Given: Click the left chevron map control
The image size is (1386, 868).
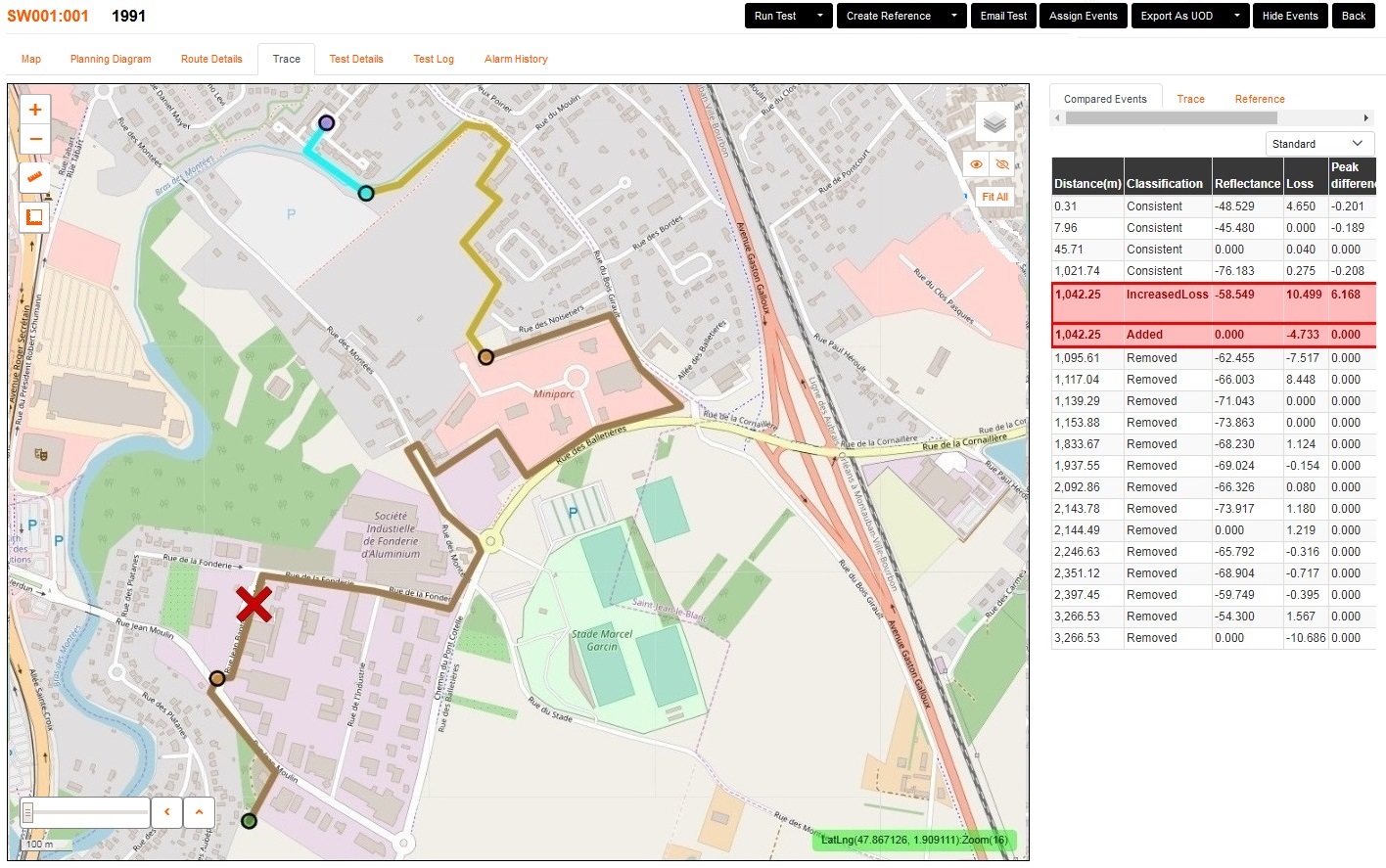Looking at the screenshot, I should click(x=167, y=812).
